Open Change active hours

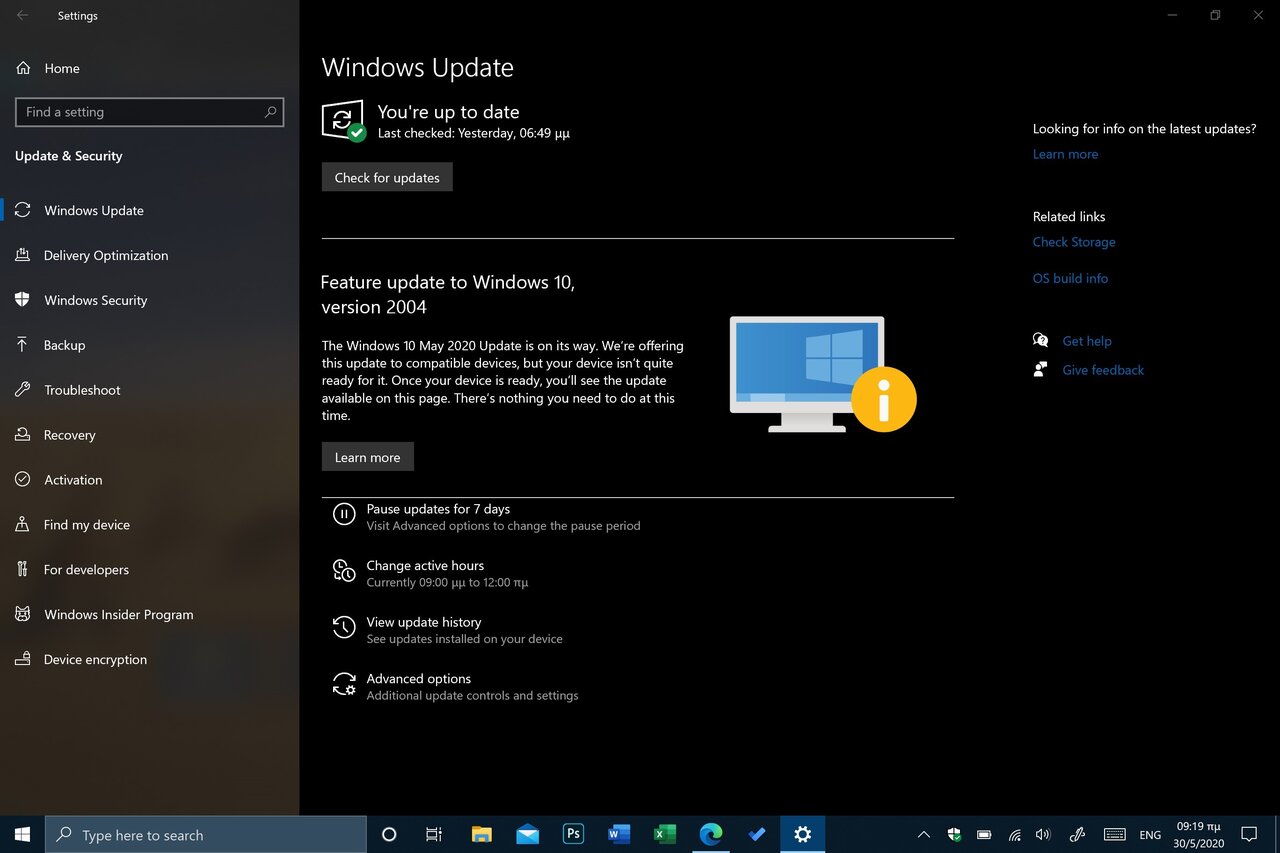(x=425, y=565)
